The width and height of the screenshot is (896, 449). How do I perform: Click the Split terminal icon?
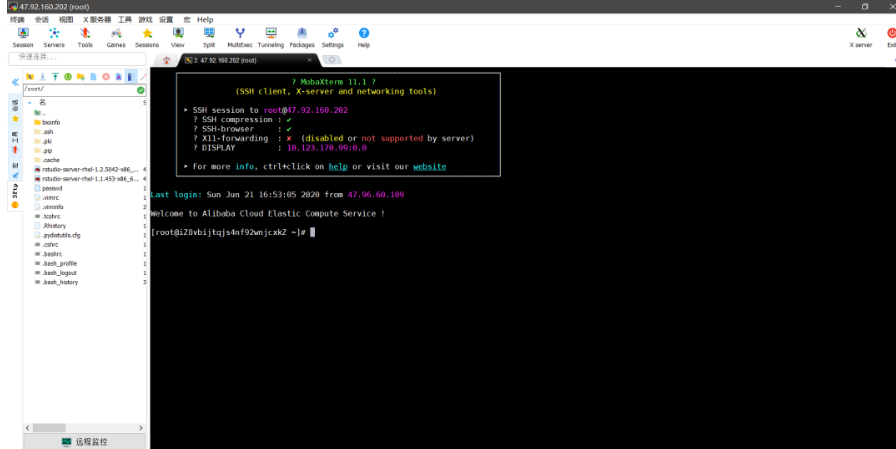[209, 37]
